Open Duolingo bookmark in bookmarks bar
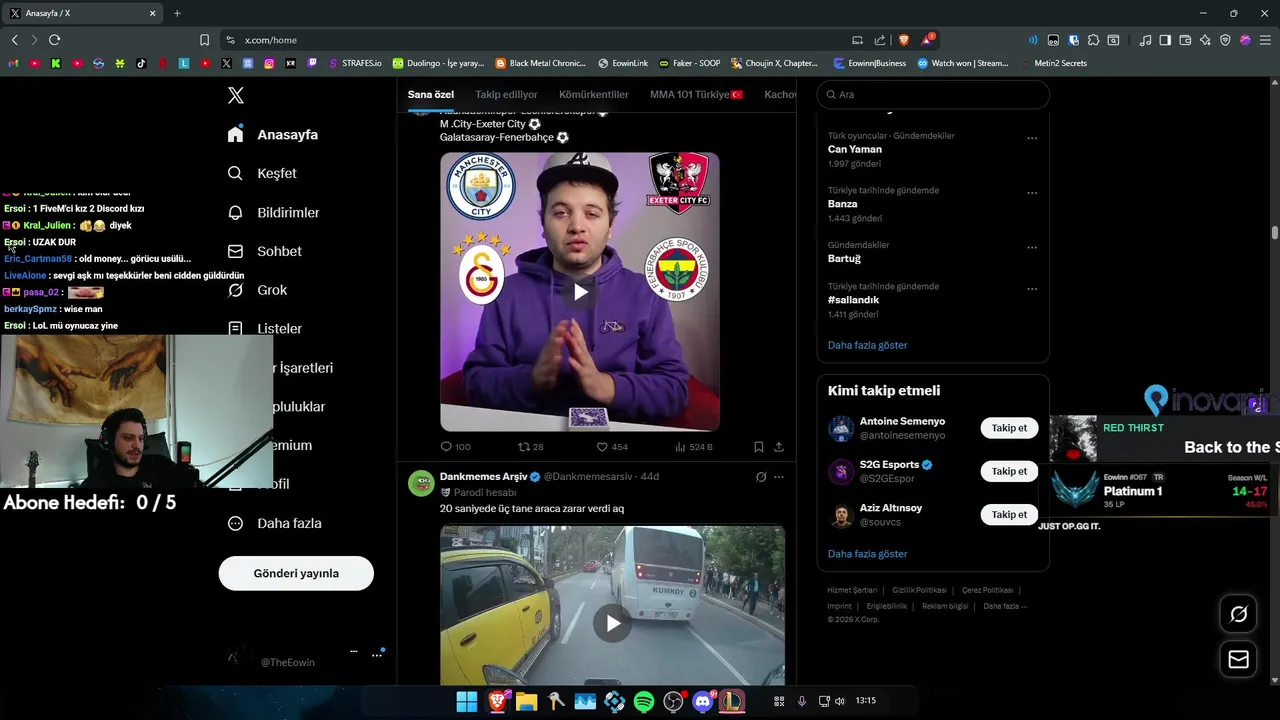This screenshot has height=720, width=1280. [438, 63]
